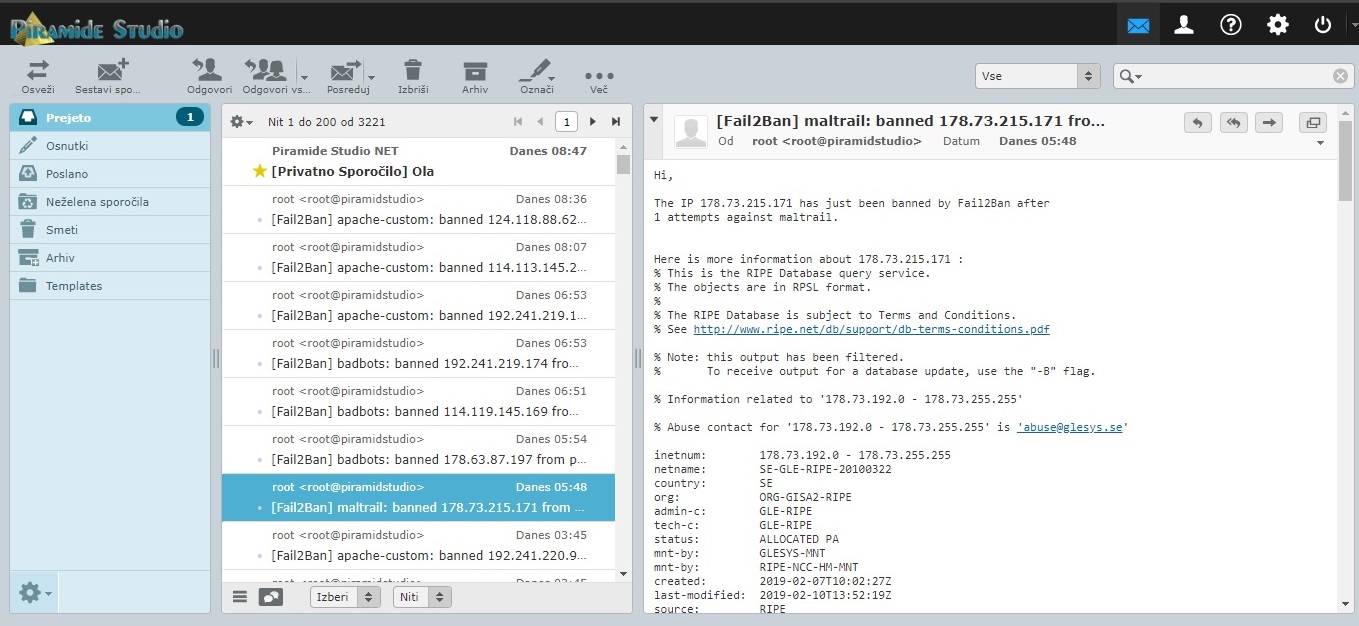Collapse message header triangle arrow

(x=654, y=120)
